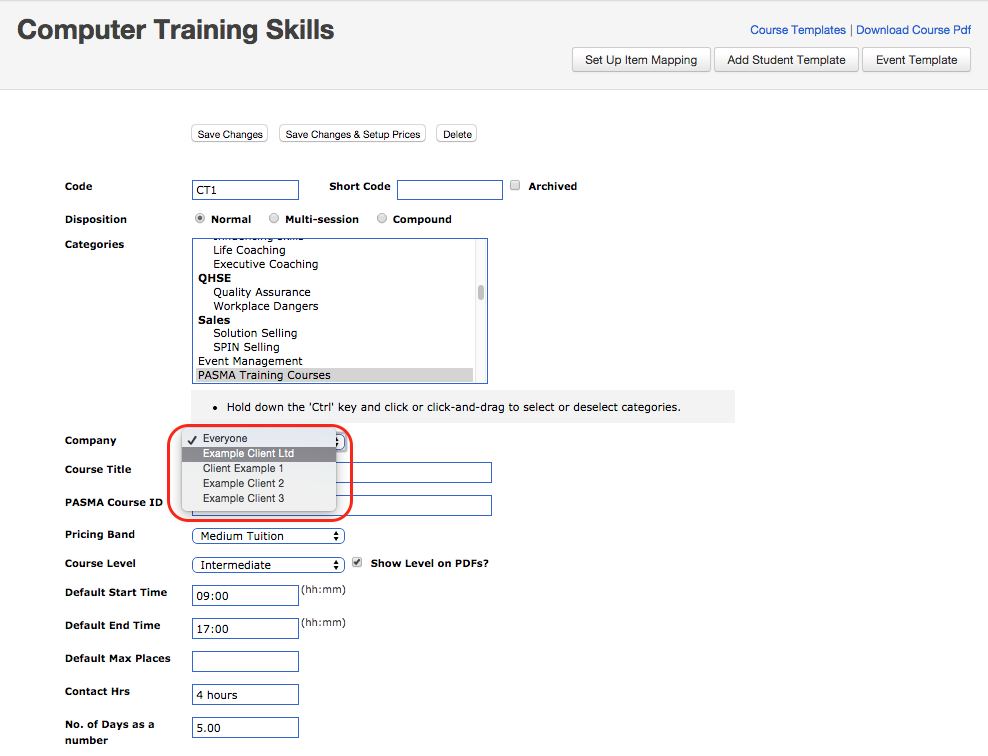
Task: Focus the Default Start Time field
Action: pyautogui.click(x=245, y=595)
